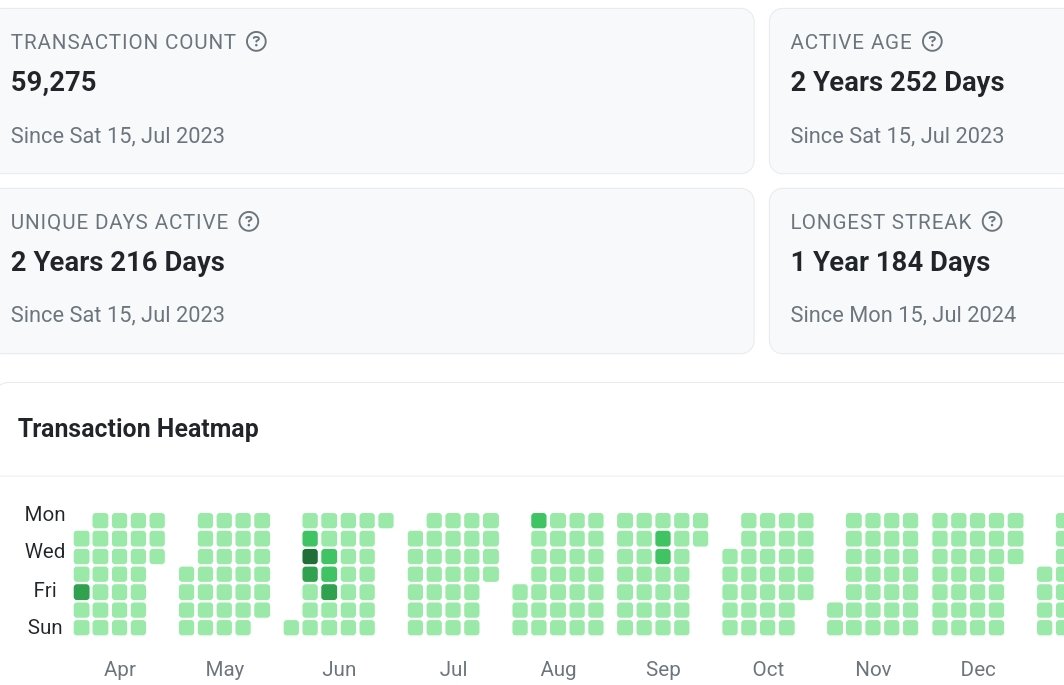Show the Longest Streak help icon

point(992,222)
